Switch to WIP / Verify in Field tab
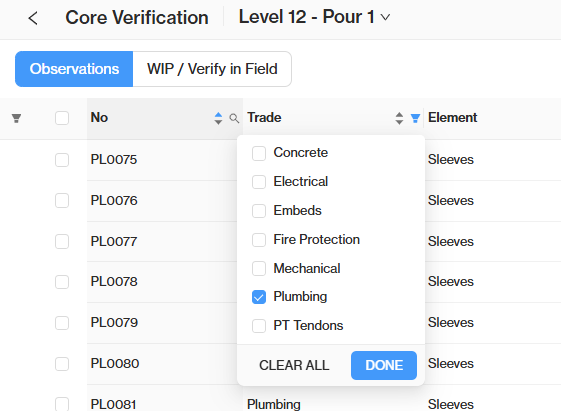Screen dimensions: 561x411 click(x=212, y=69)
